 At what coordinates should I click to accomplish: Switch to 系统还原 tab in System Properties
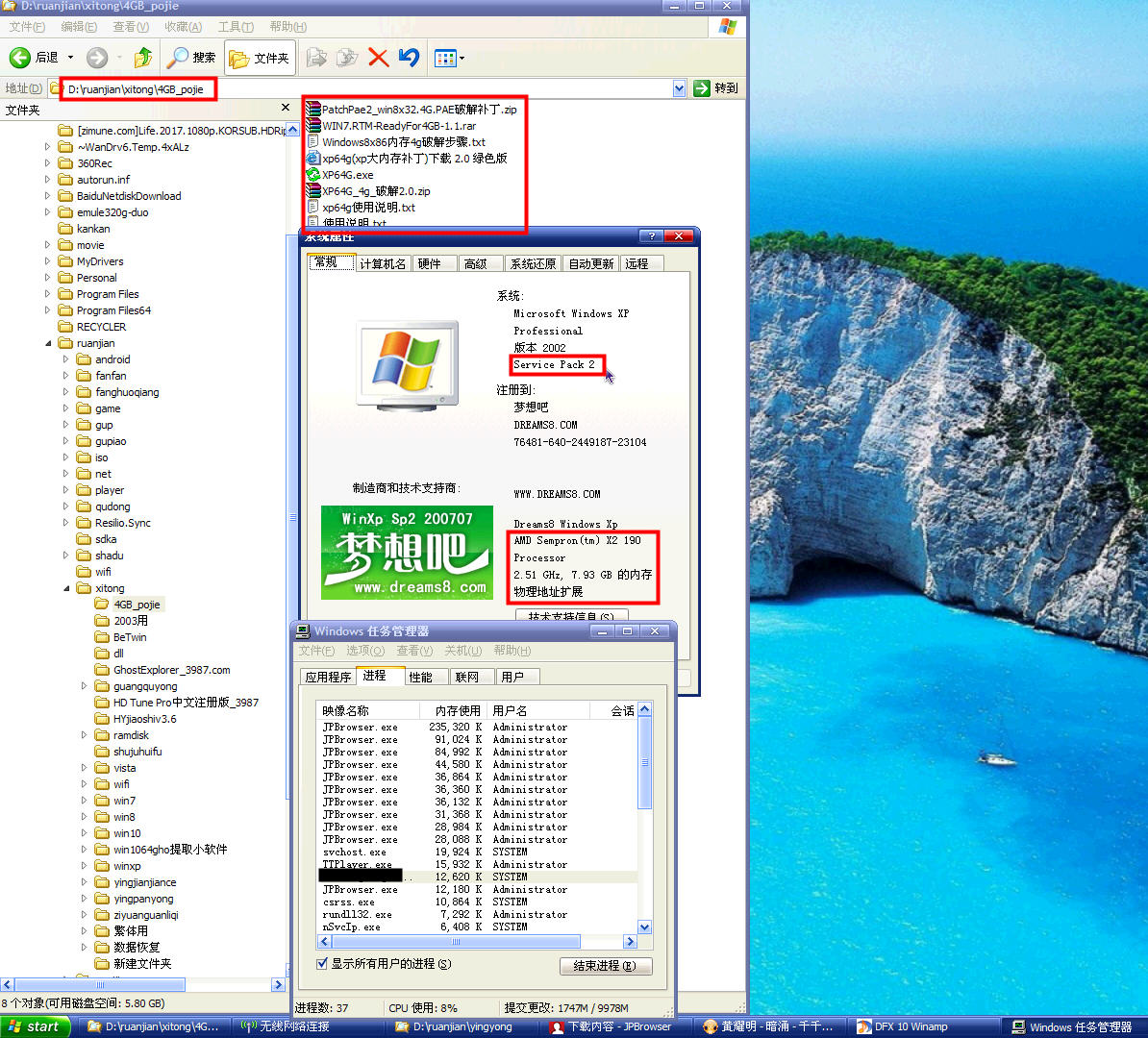(x=533, y=263)
